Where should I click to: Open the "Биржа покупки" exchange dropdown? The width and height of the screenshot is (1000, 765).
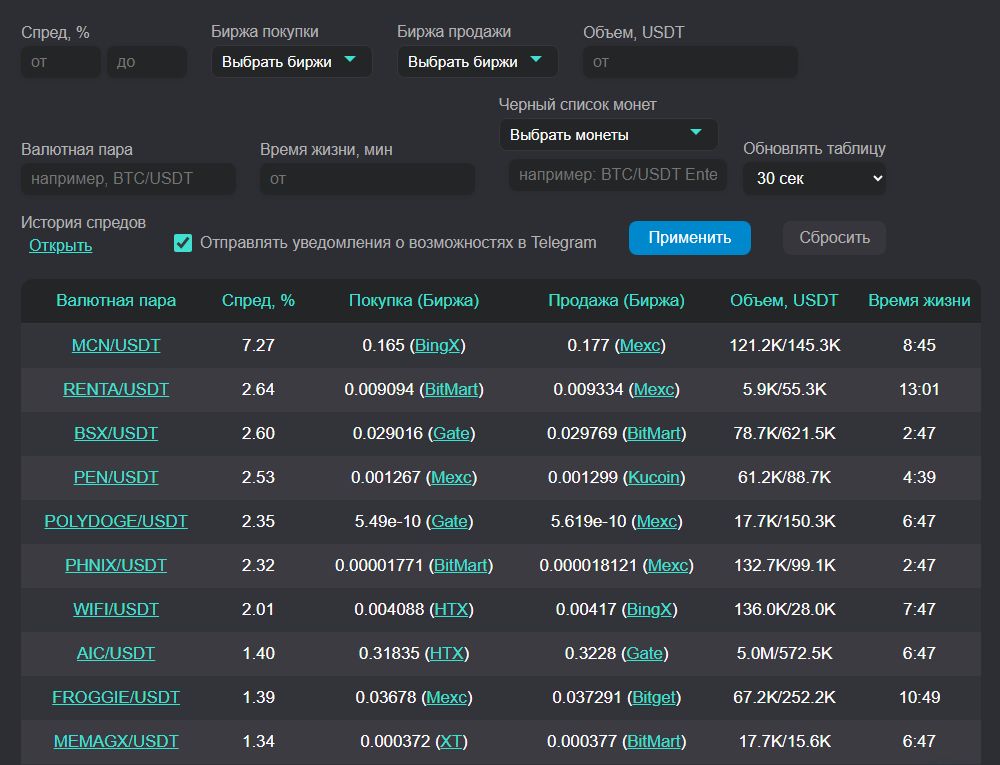[291, 62]
